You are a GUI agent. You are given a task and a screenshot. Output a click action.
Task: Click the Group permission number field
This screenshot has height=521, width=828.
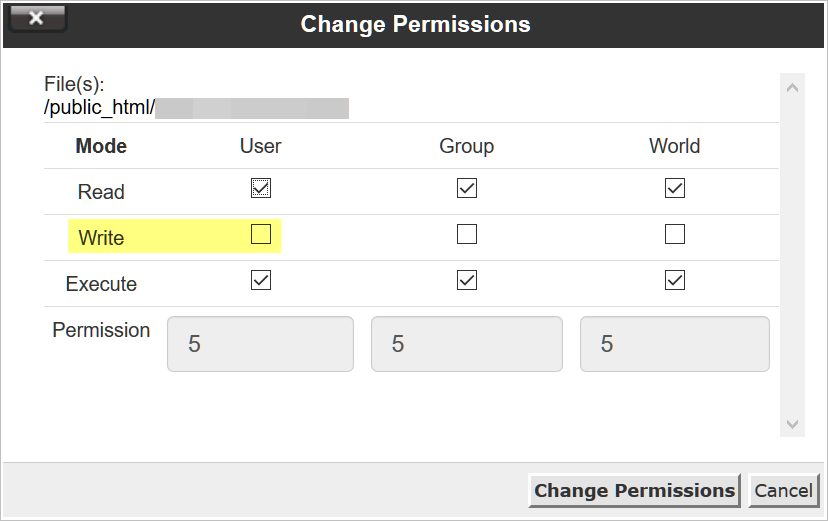(x=466, y=344)
